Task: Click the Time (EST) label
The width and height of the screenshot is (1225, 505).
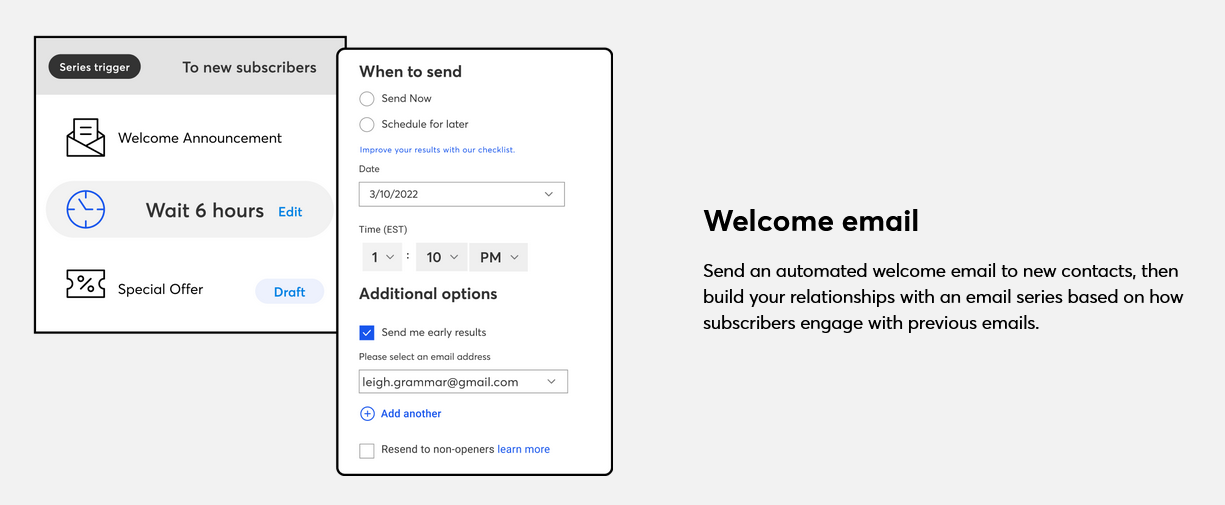Action: (x=383, y=230)
